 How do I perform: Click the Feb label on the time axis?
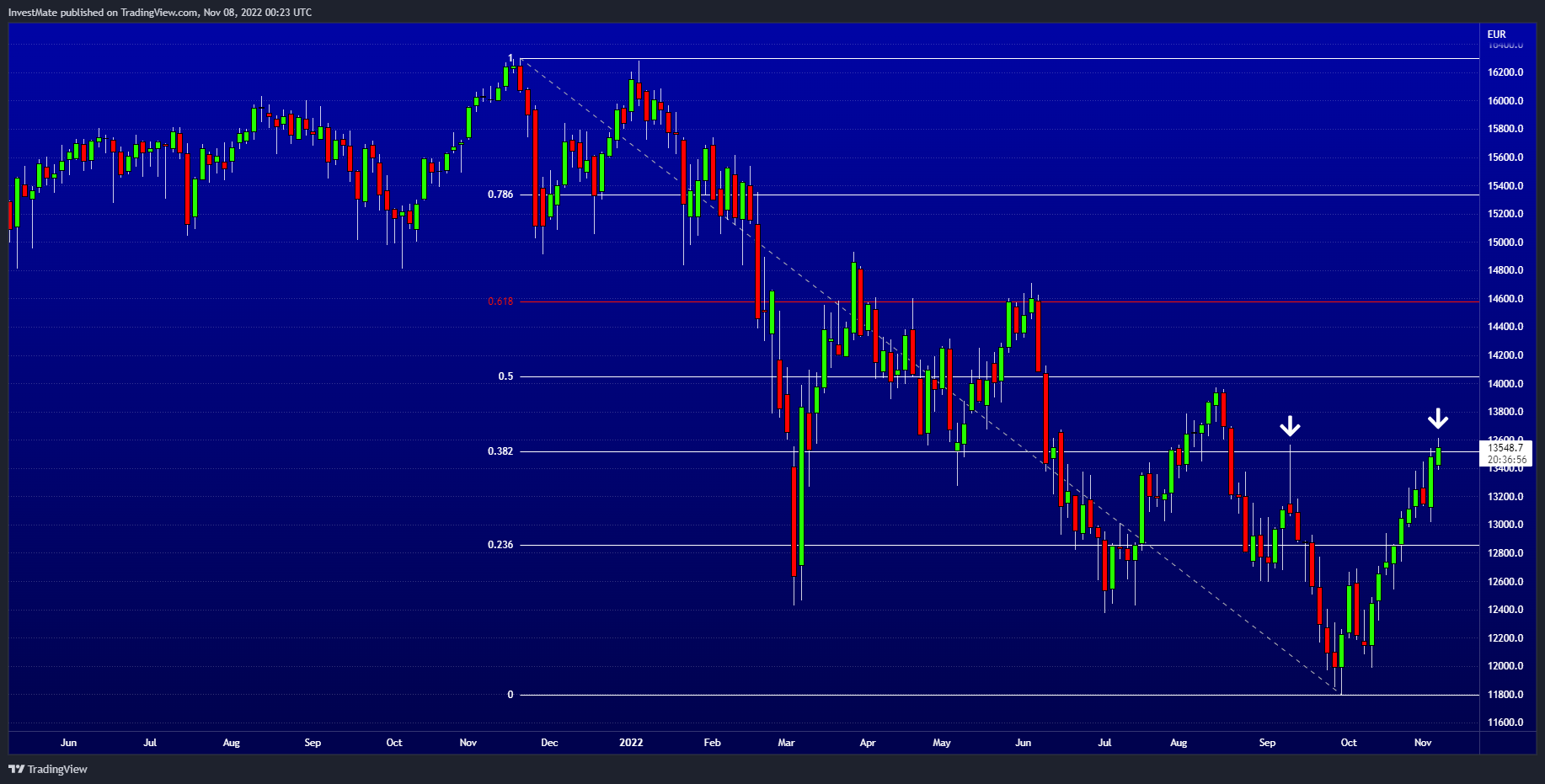[712, 743]
